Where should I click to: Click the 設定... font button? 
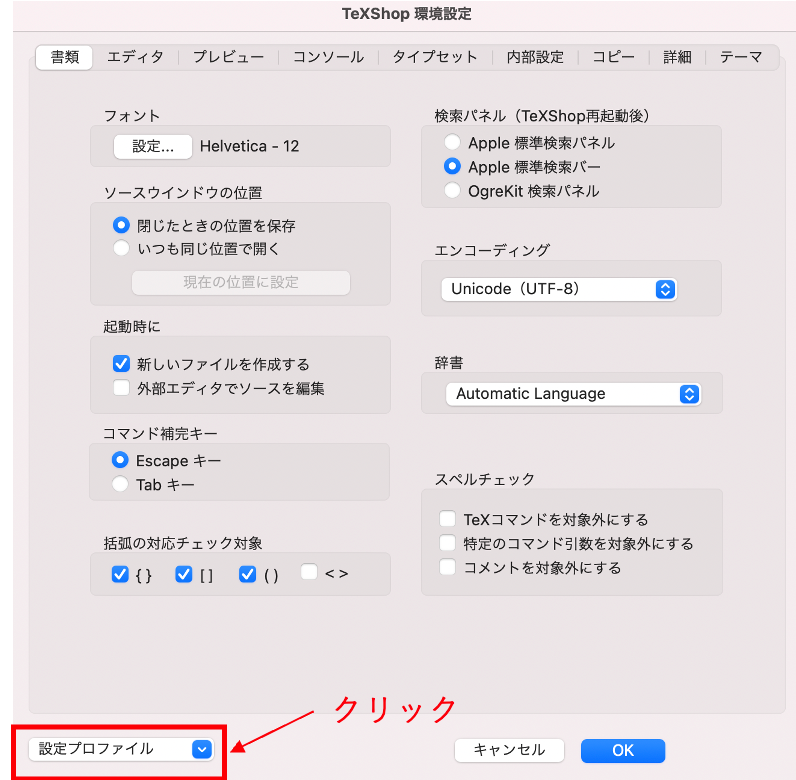point(153,147)
